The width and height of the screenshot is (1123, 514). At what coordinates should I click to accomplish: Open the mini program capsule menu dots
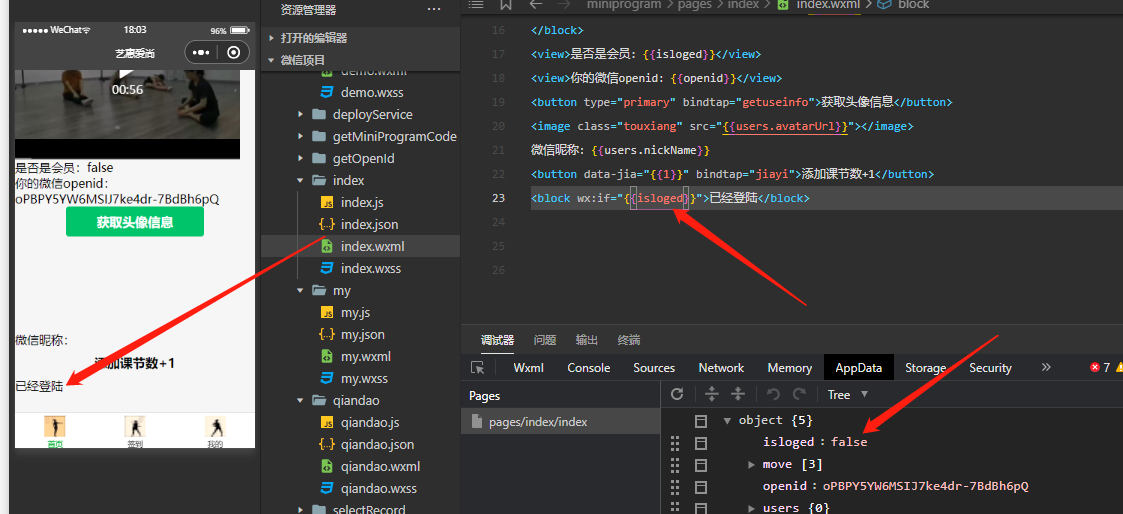[201, 53]
